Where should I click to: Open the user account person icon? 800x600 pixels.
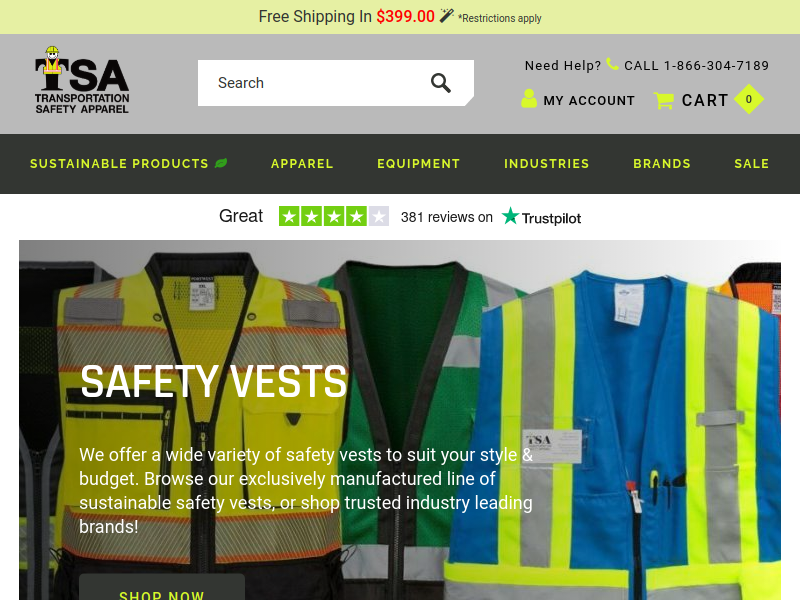529,98
